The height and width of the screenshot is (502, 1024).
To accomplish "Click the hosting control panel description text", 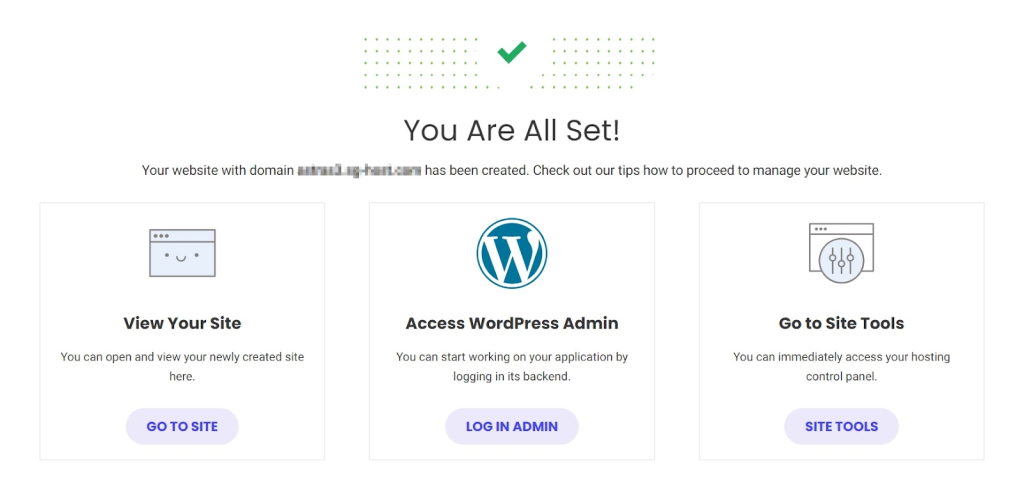I will [841, 367].
